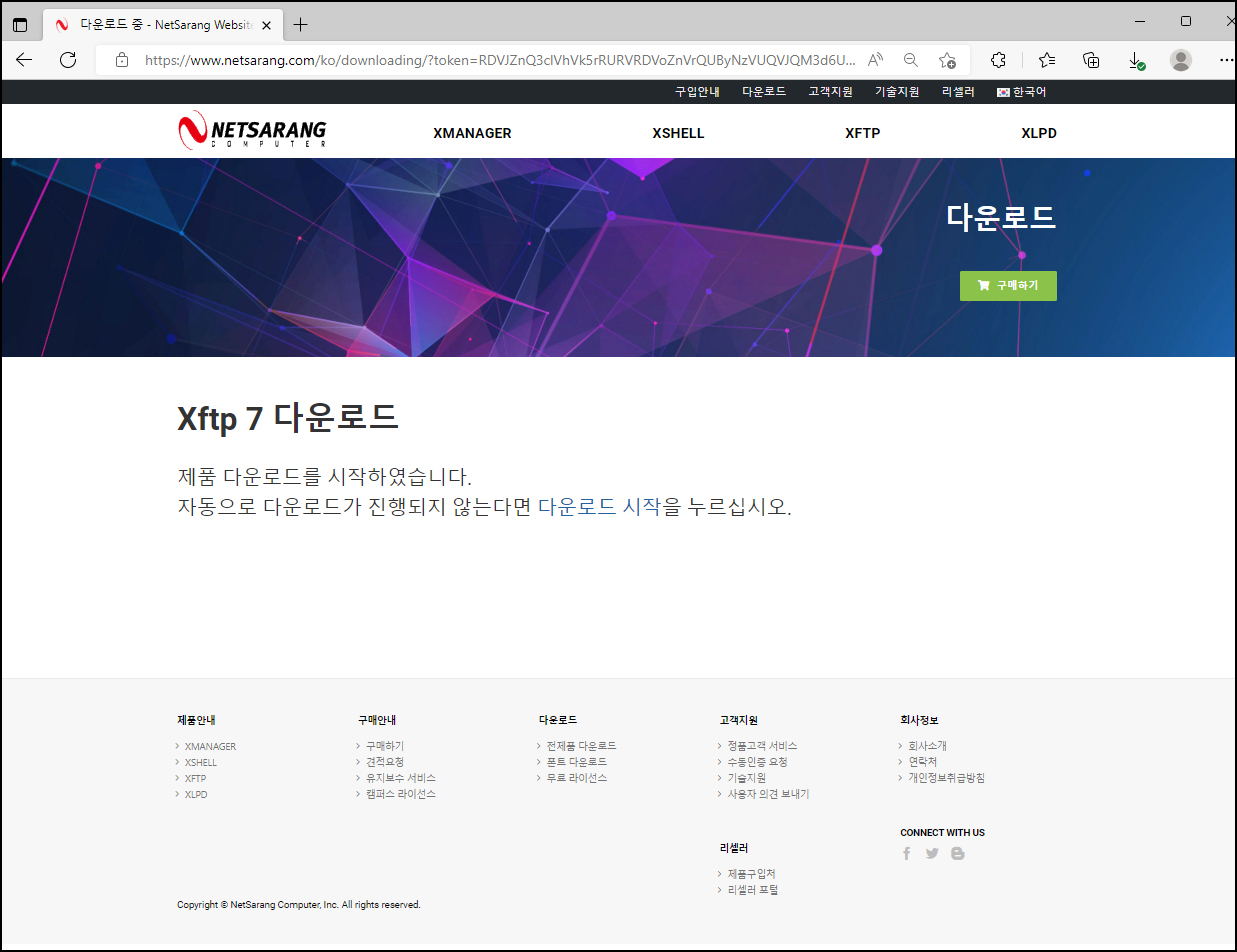This screenshot has height=952, width=1237.
Task: Open the favorites list icon
Action: (1047, 60)
